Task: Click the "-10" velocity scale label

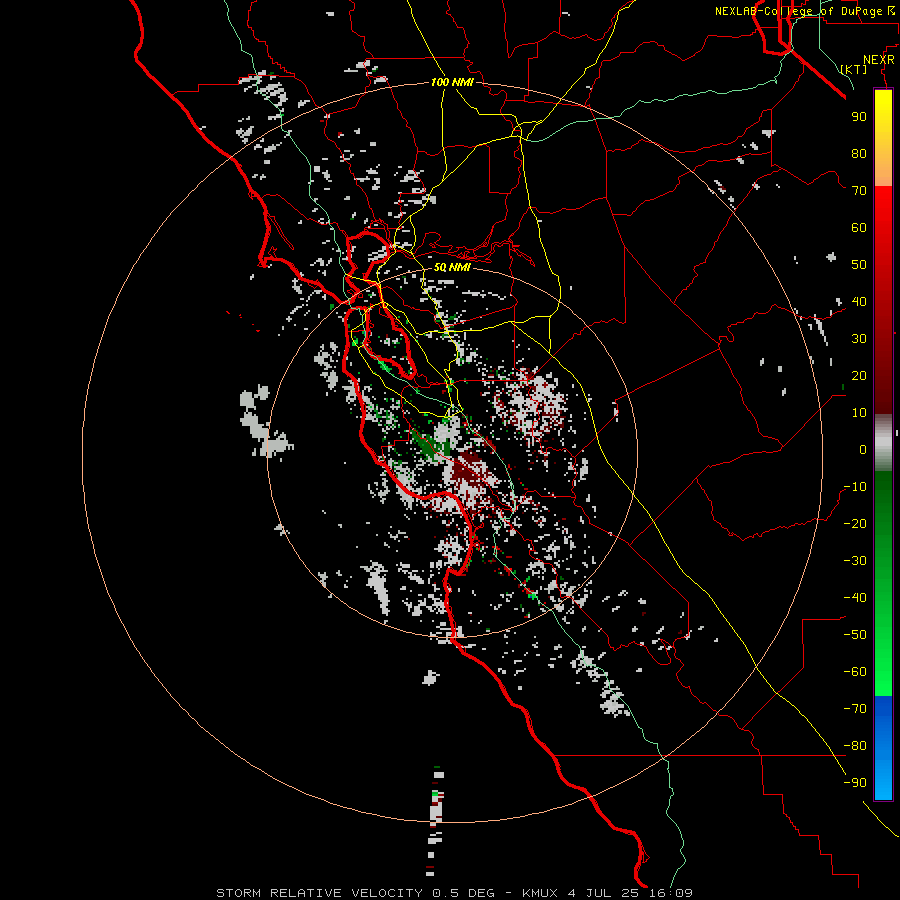Action: (x=855, y=487)
